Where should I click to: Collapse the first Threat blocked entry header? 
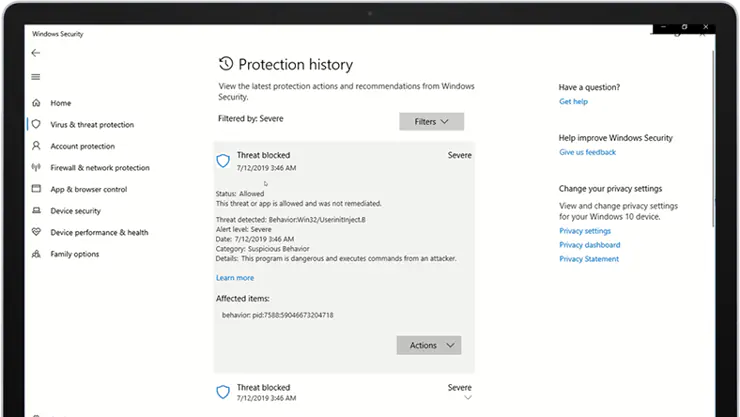pos(344,161)
